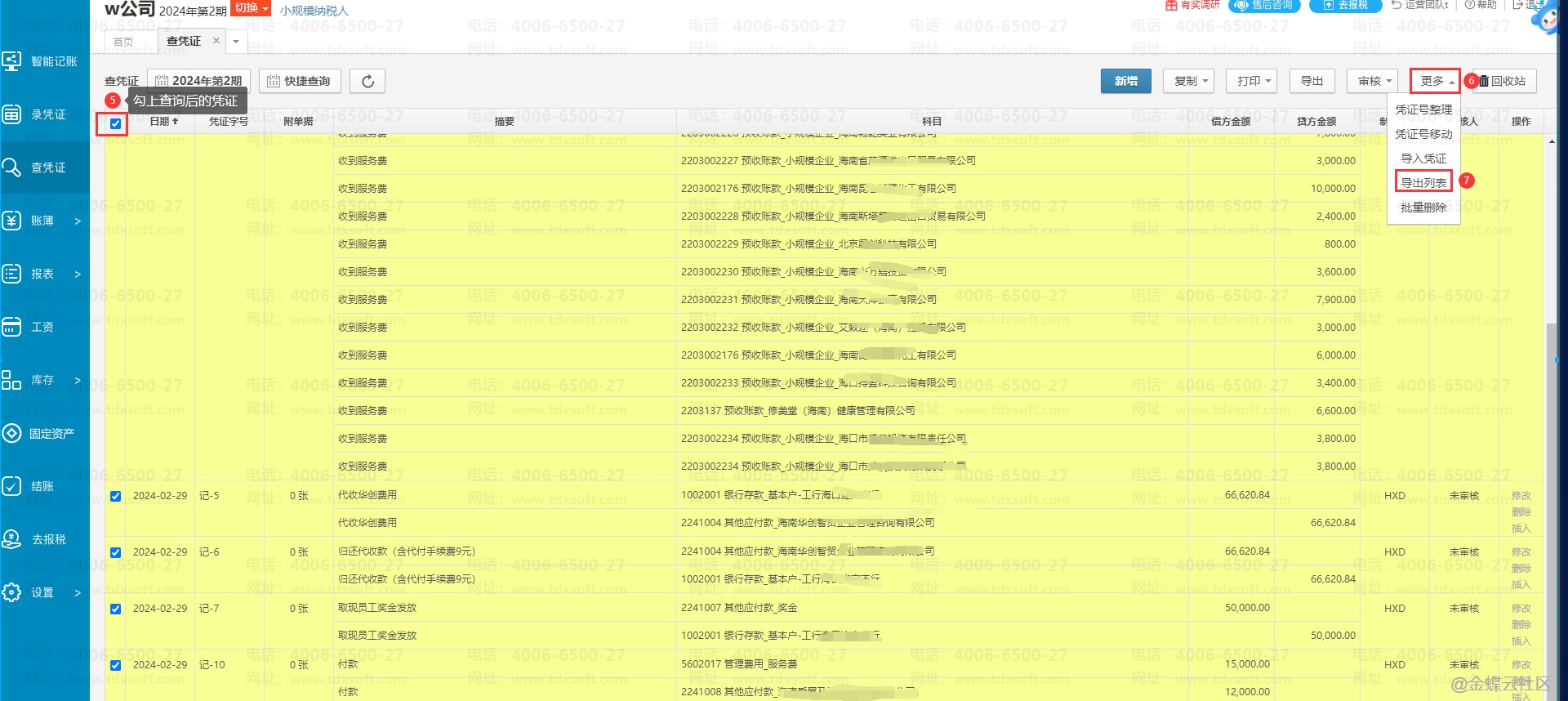Go to 结账 in the sidebar
The width and height of the screenshot is (1568, 701).
click(x=29, y=486)
